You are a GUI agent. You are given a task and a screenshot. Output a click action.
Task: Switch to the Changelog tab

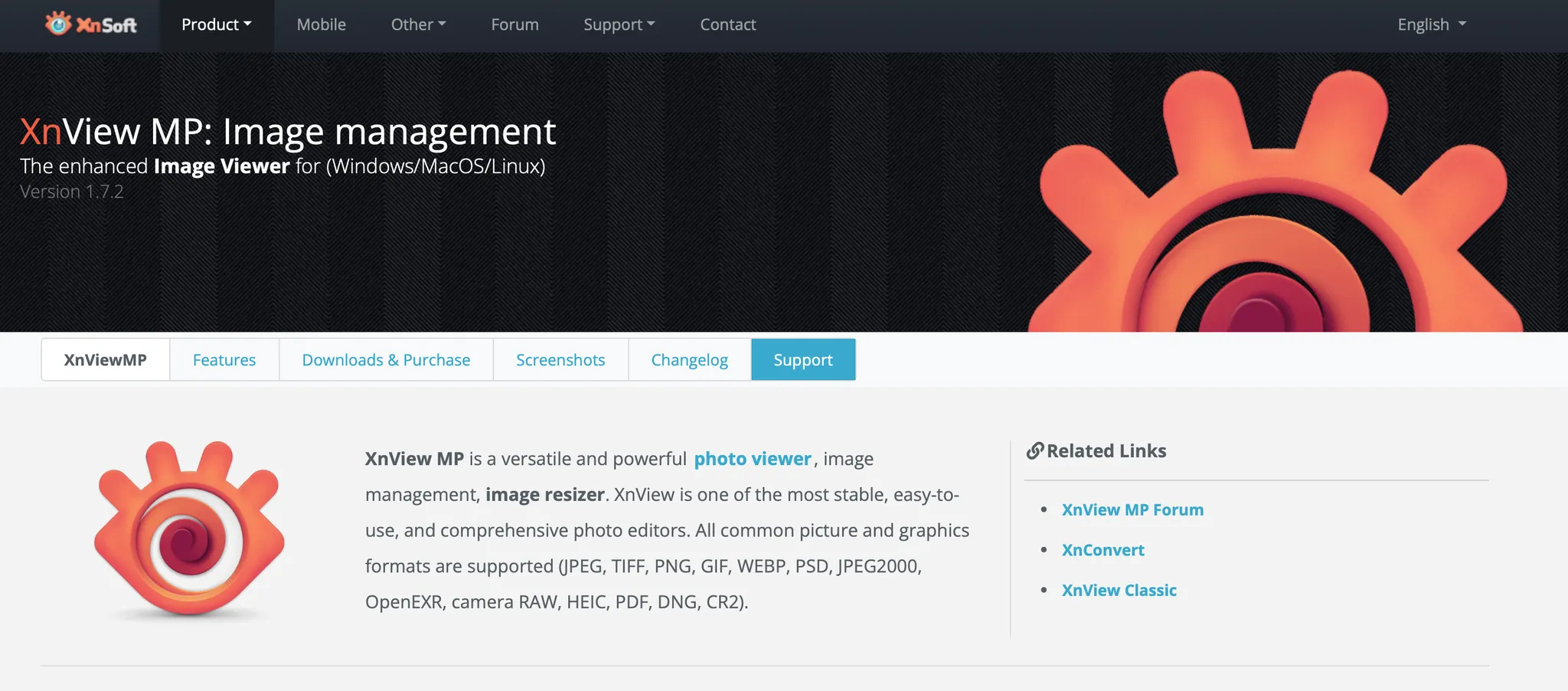(x=690, y=359)
